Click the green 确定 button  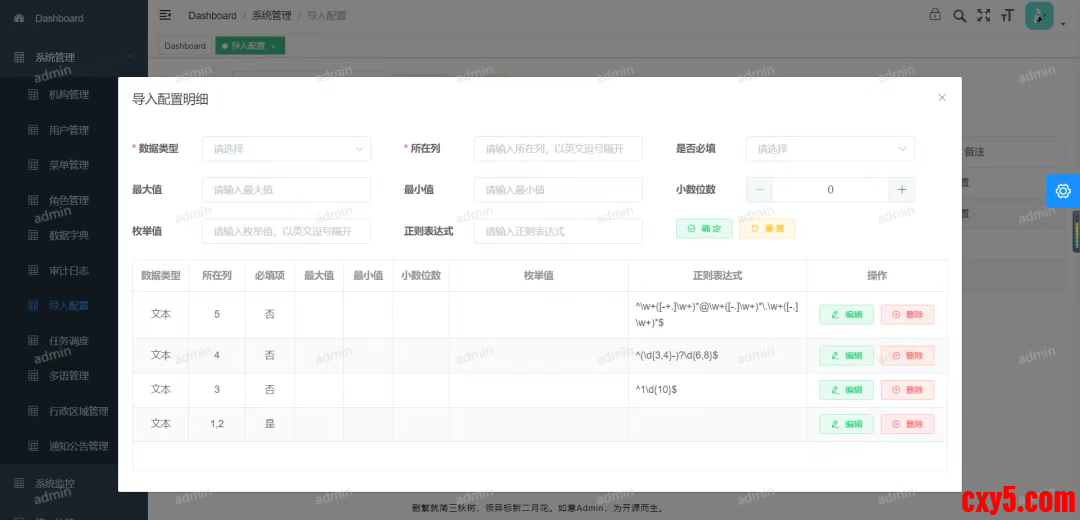coord(704,229)
